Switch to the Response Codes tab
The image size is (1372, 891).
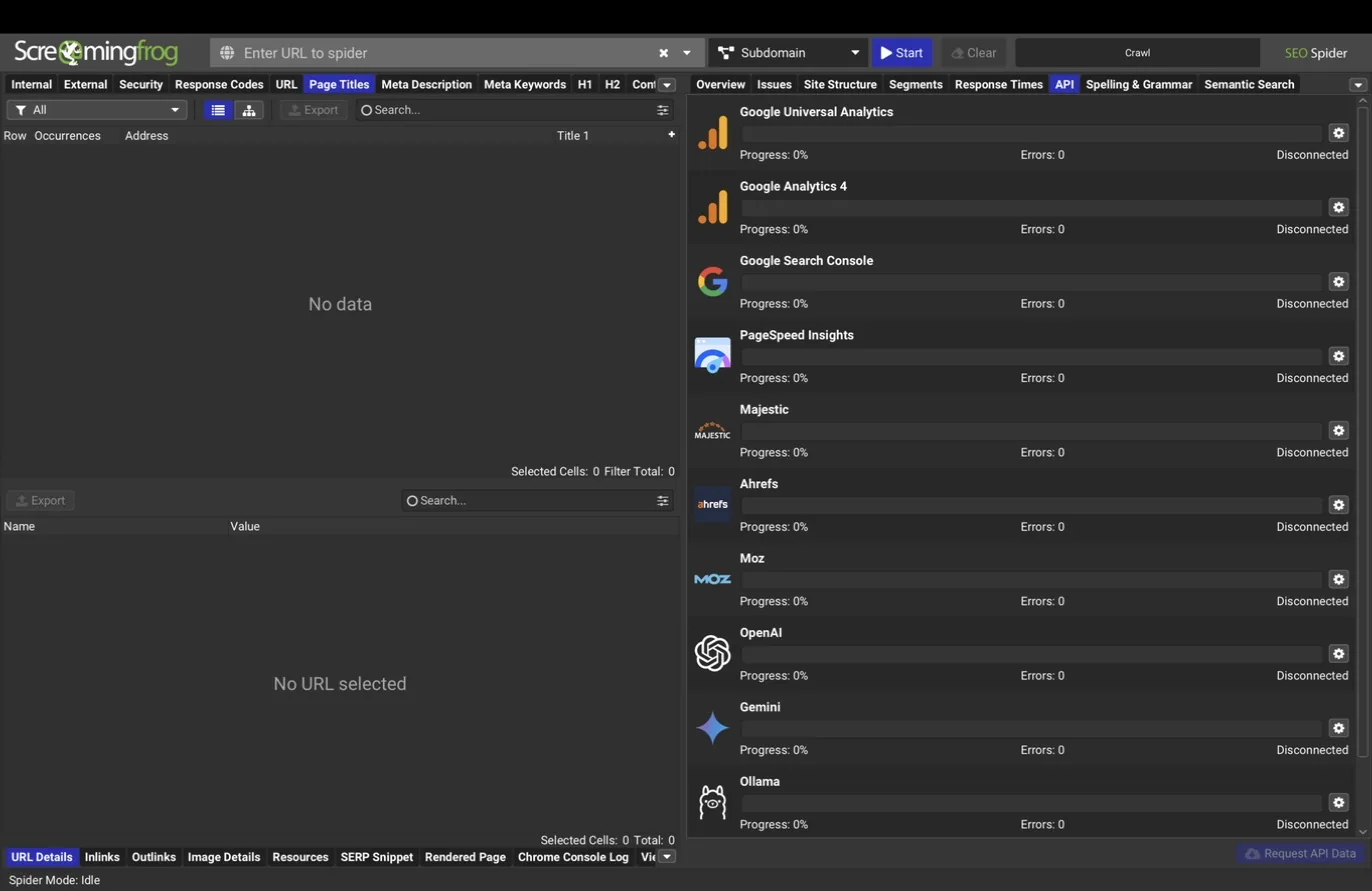pos(219,84)
